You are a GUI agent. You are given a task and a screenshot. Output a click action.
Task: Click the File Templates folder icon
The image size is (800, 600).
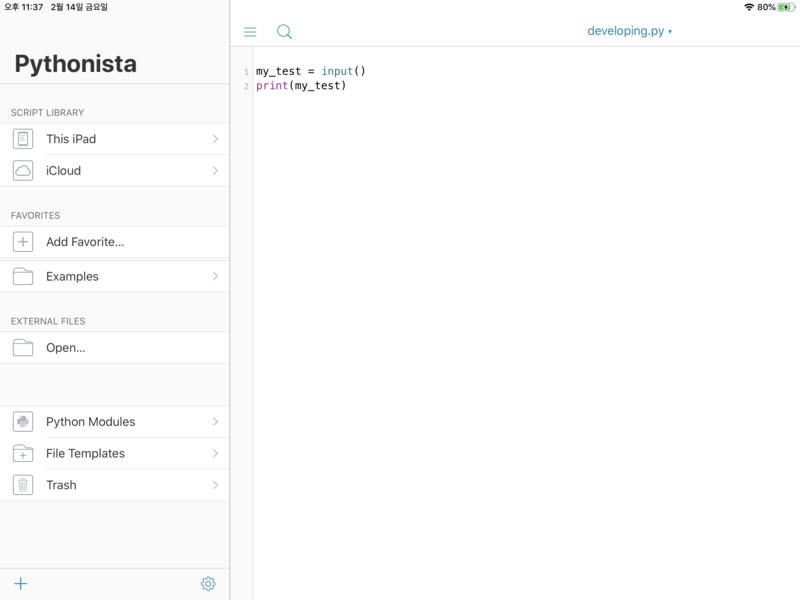coord(23,453)
